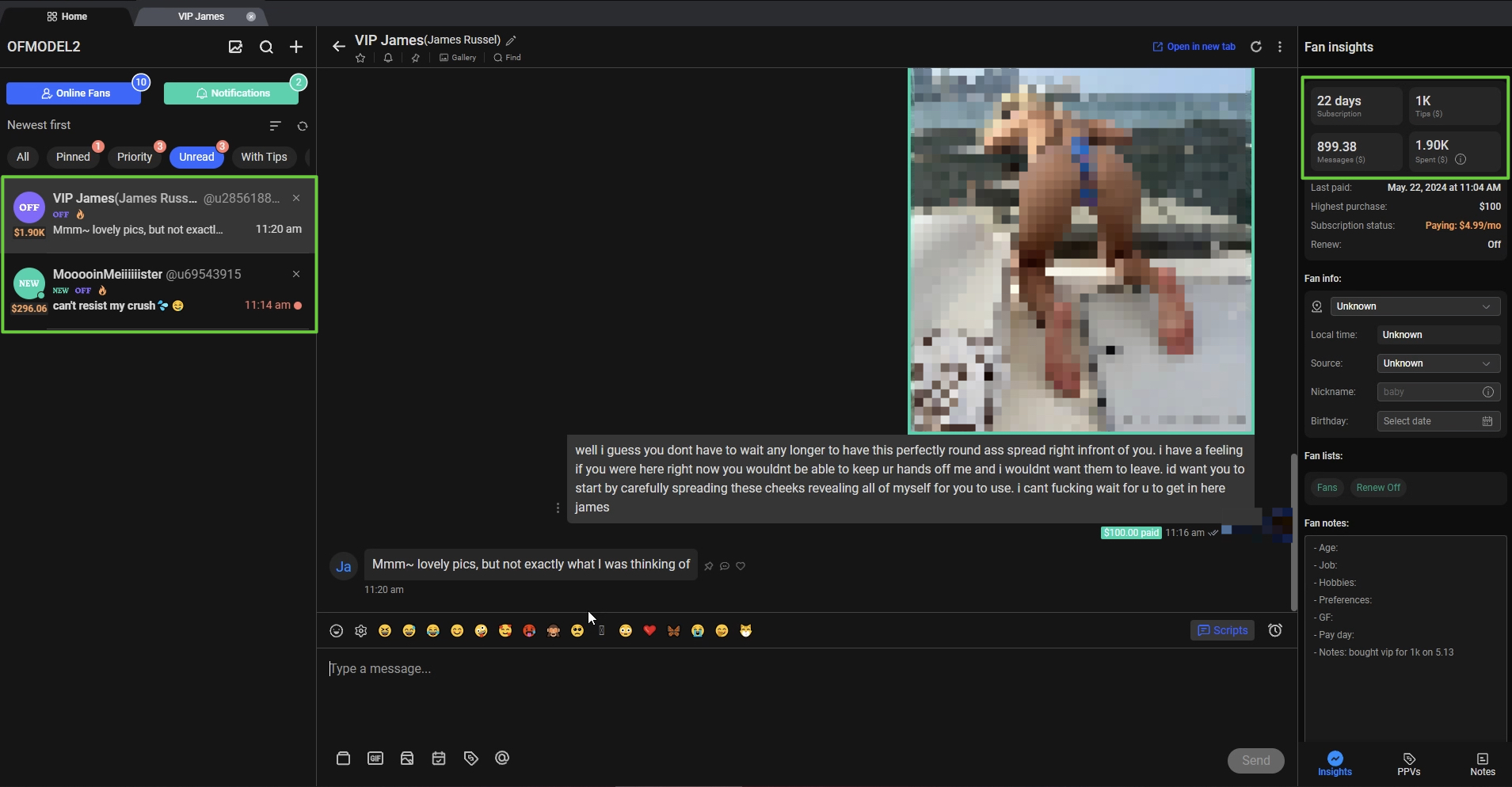This screenshot has height=787, width=1512.
Task: Toggle the star favorite under VIP James
Action: (x=360, y=58)
